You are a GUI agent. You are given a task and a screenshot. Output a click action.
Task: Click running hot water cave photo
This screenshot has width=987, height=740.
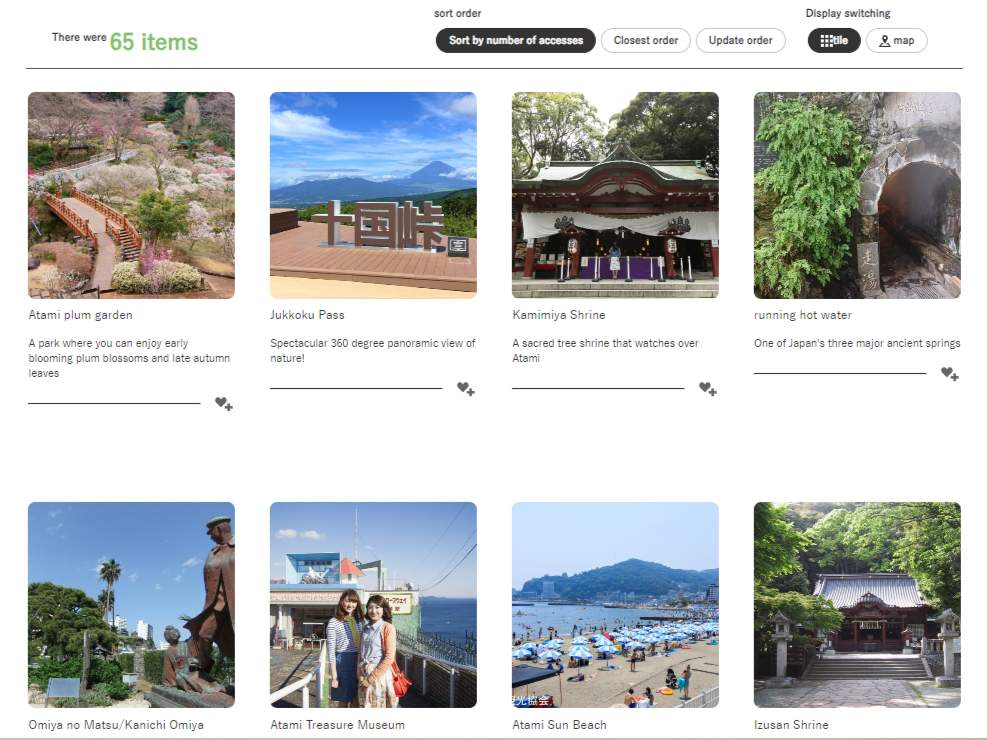point(857,195)
